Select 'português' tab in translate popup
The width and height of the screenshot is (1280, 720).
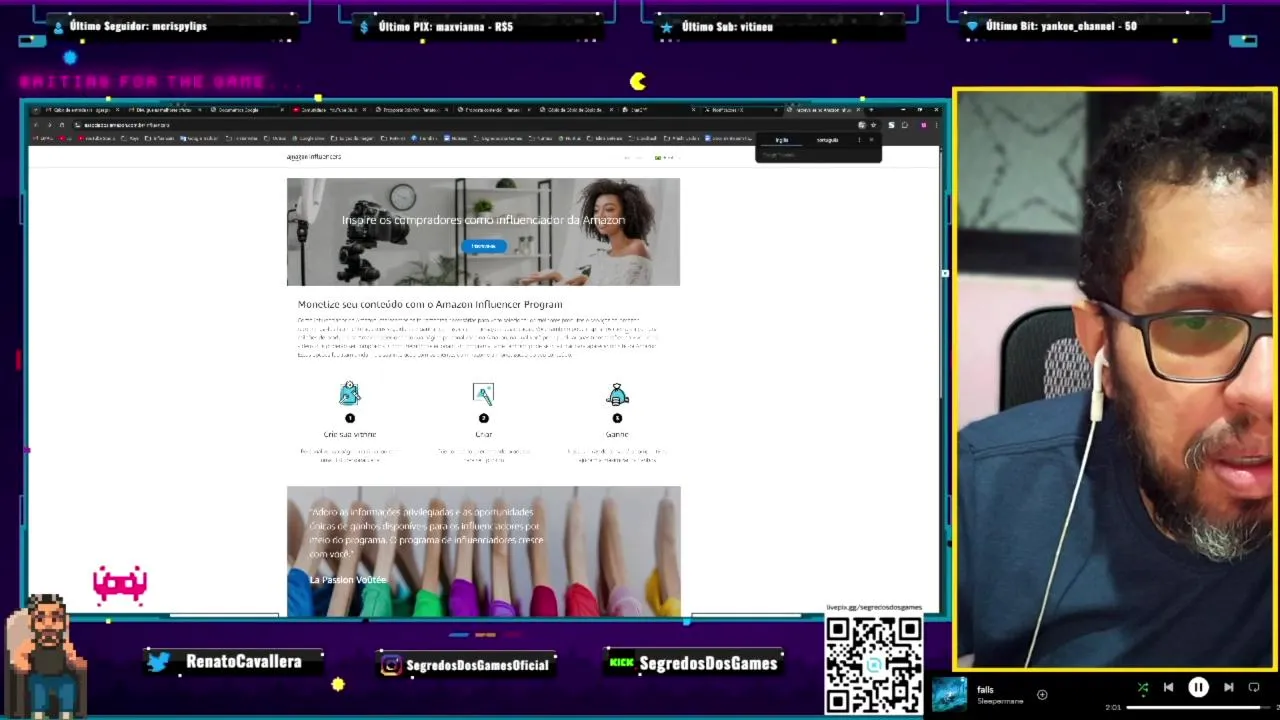click(827, 140)
